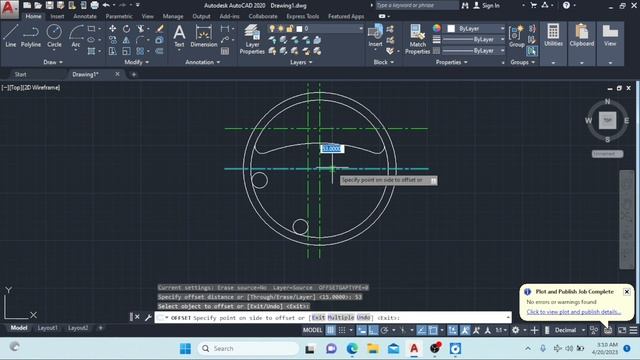The height and width of the screenshot is (360, 640).
Task: Expand the Draw panel
Action: 53,62
